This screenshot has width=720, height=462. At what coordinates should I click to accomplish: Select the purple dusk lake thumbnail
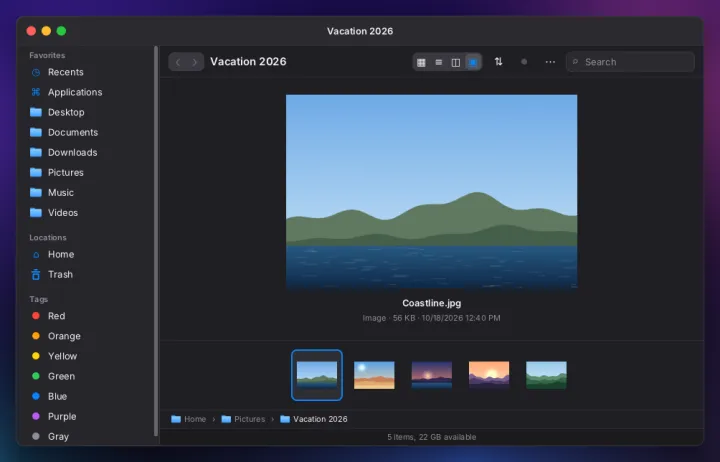[432, 375]
